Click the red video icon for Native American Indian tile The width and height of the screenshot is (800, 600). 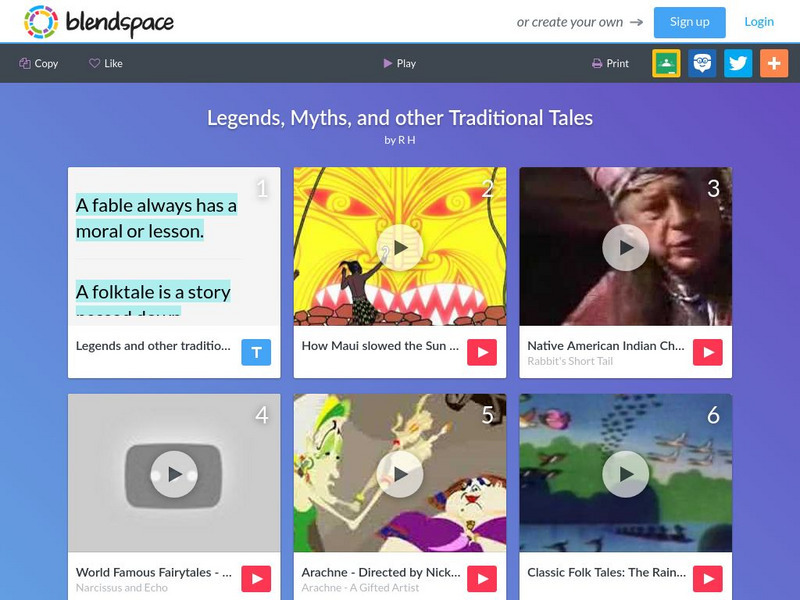[708, 352]
